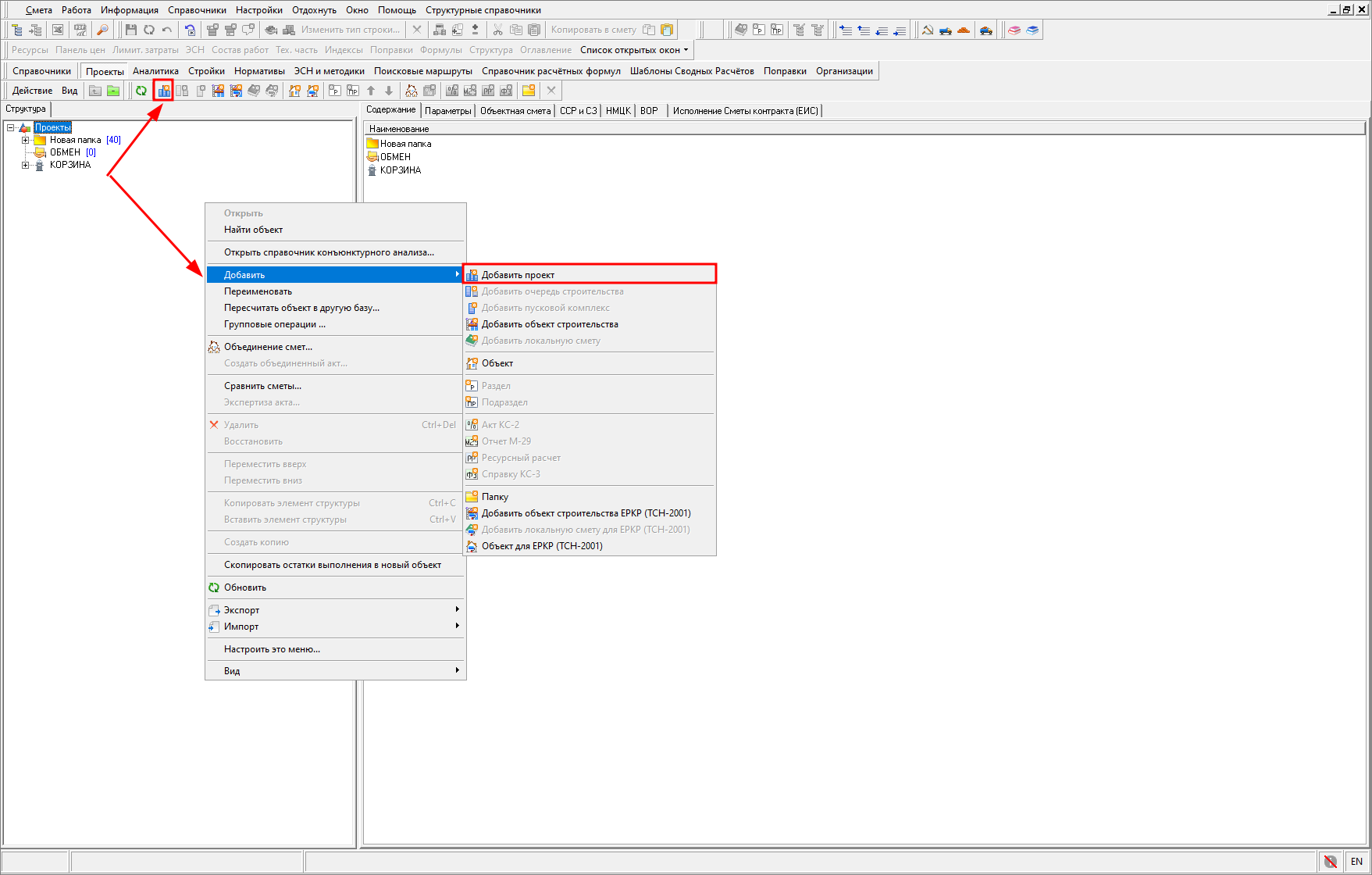This screenshot has height=875, width=1372.
Task: Click the Add project toolbar icon
Action: [164, 91]
